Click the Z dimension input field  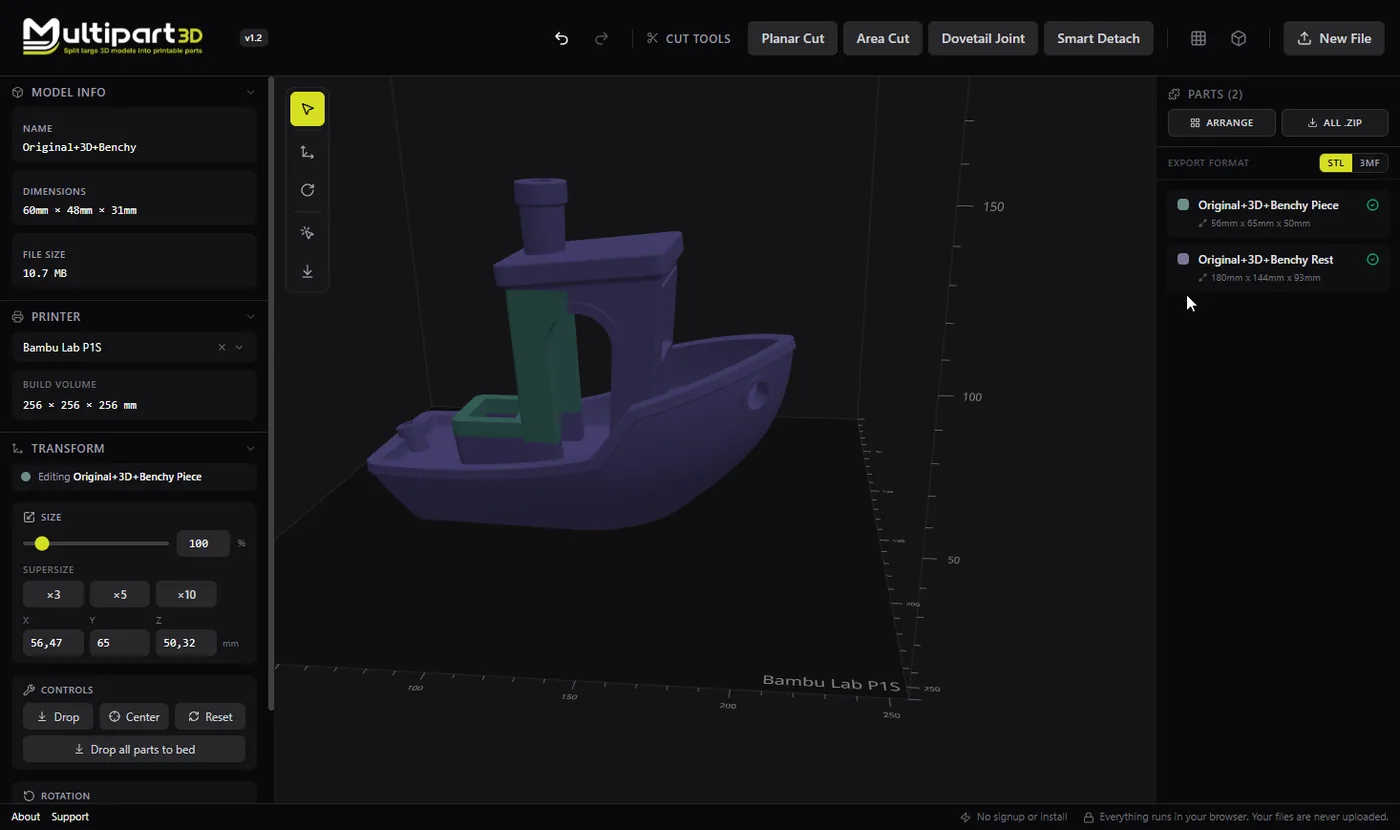pos(186,643)
